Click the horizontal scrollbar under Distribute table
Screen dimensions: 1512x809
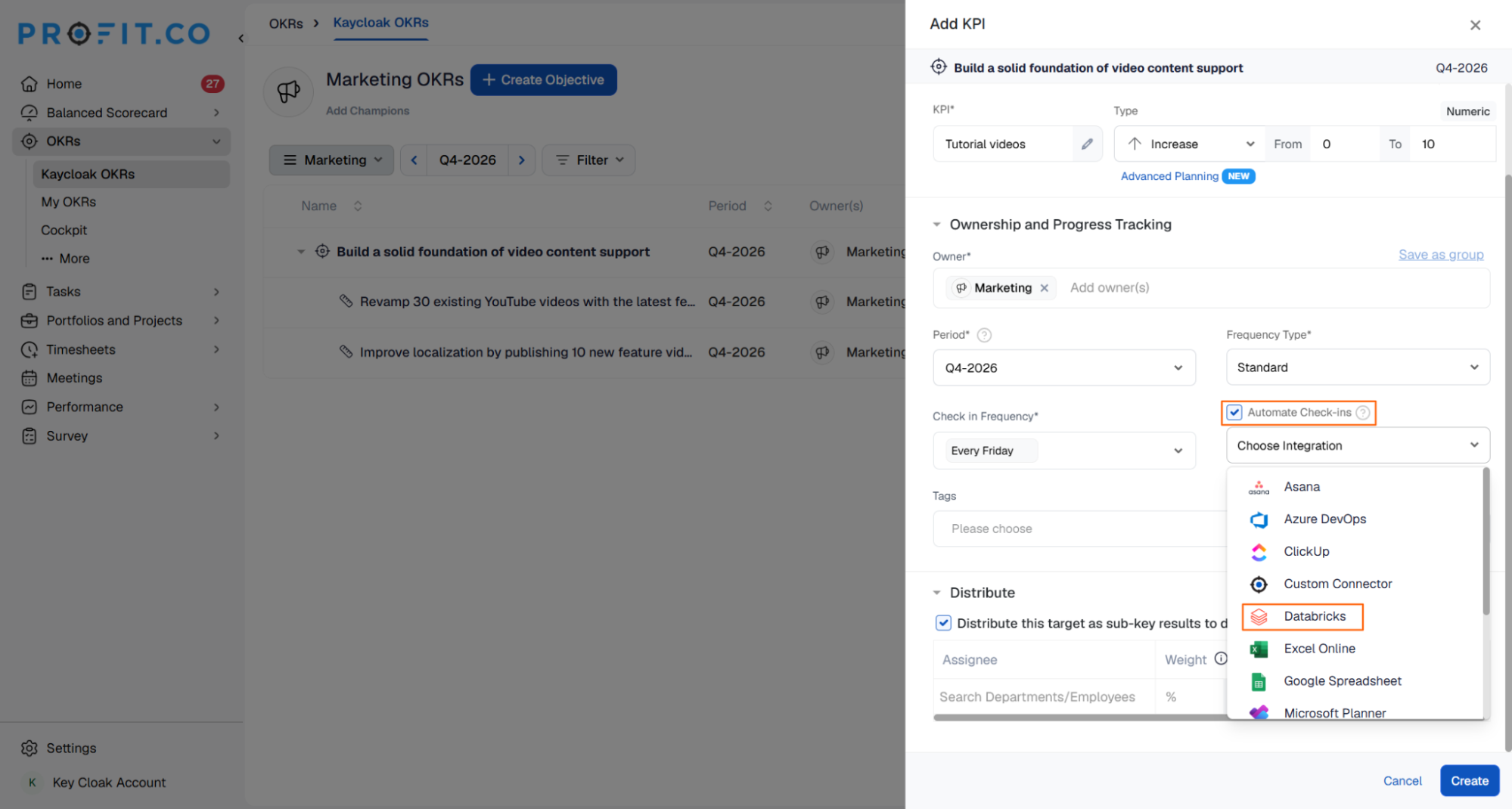1080,718
